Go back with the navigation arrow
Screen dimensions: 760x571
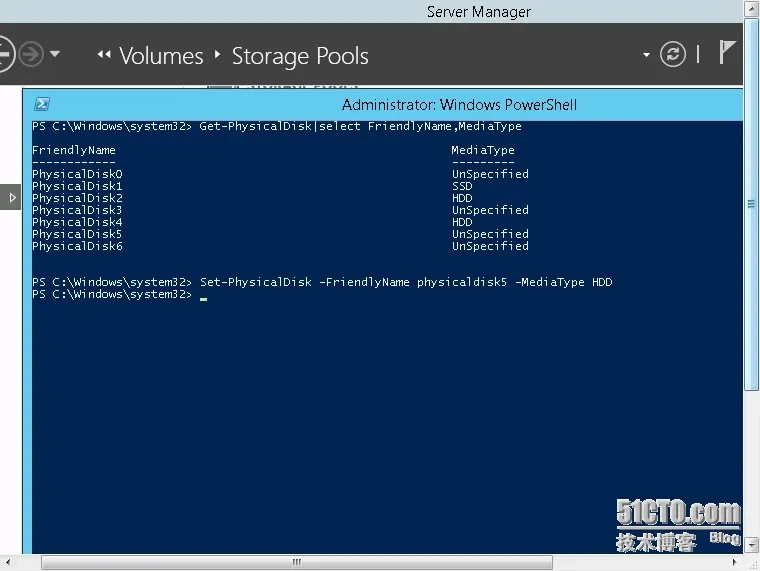pos(5,54)
